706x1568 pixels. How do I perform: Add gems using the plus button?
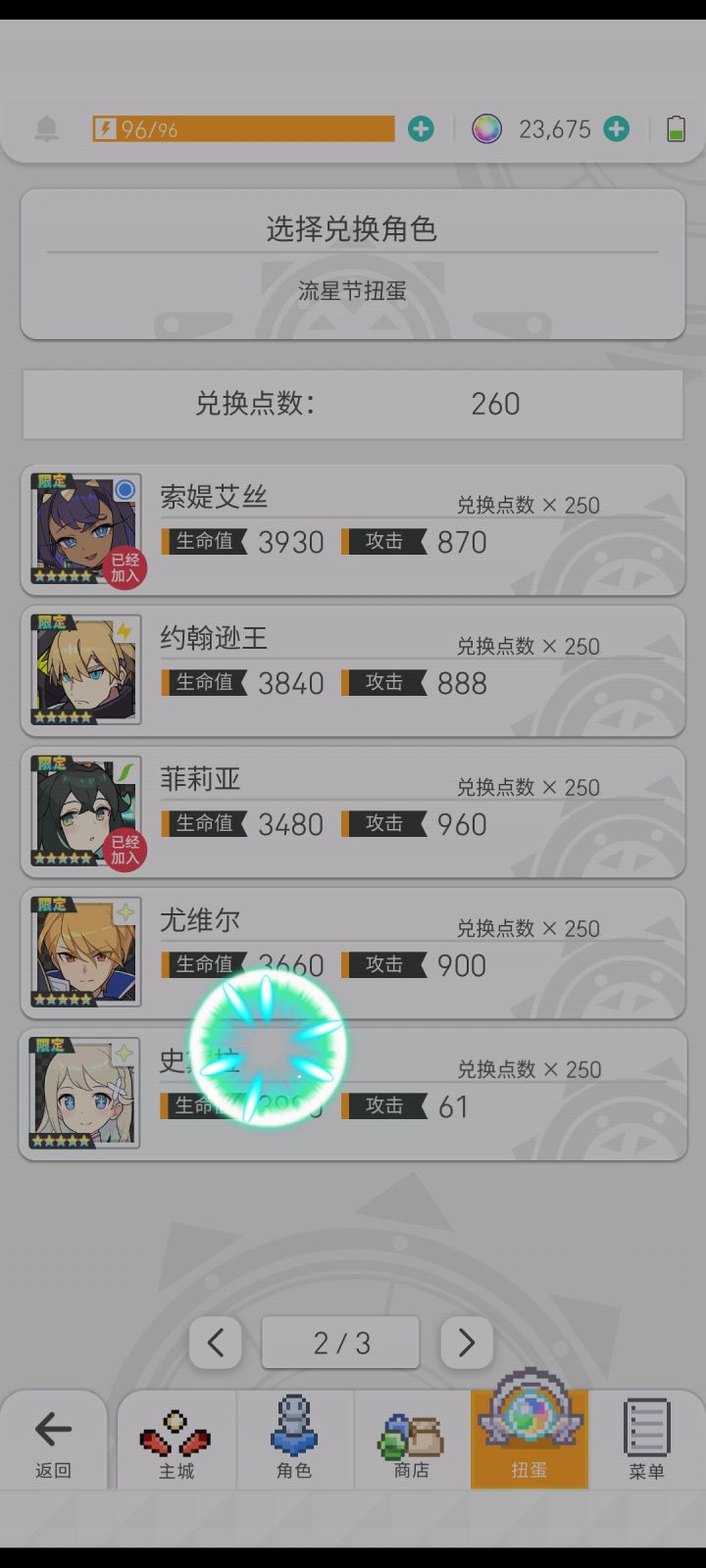click(616, 128)
